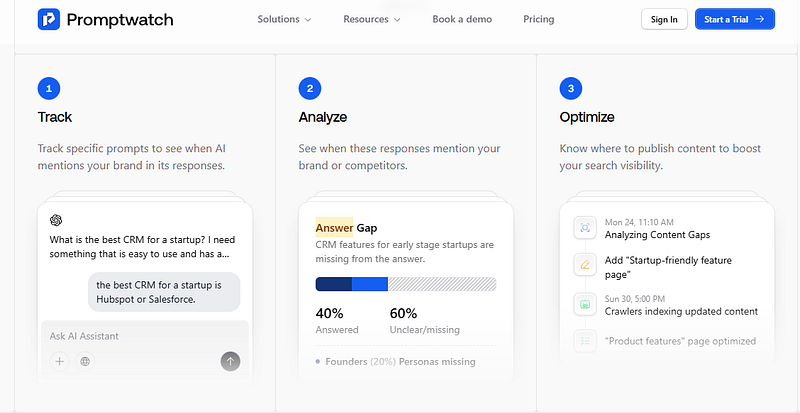Click the pencil edit icon beside Add Startup-friendly
This screenshot has height=413, width=800.
click(x=585, y=264)
